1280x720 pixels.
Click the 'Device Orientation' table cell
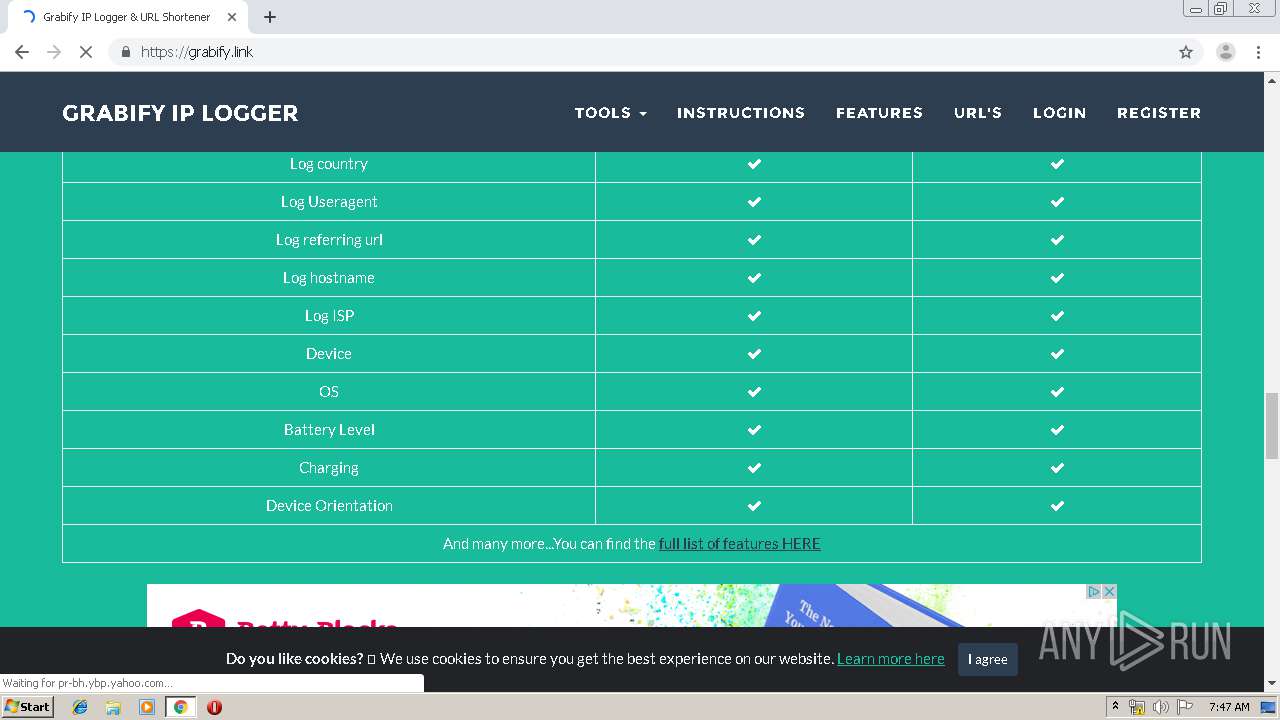click(329, 506)
